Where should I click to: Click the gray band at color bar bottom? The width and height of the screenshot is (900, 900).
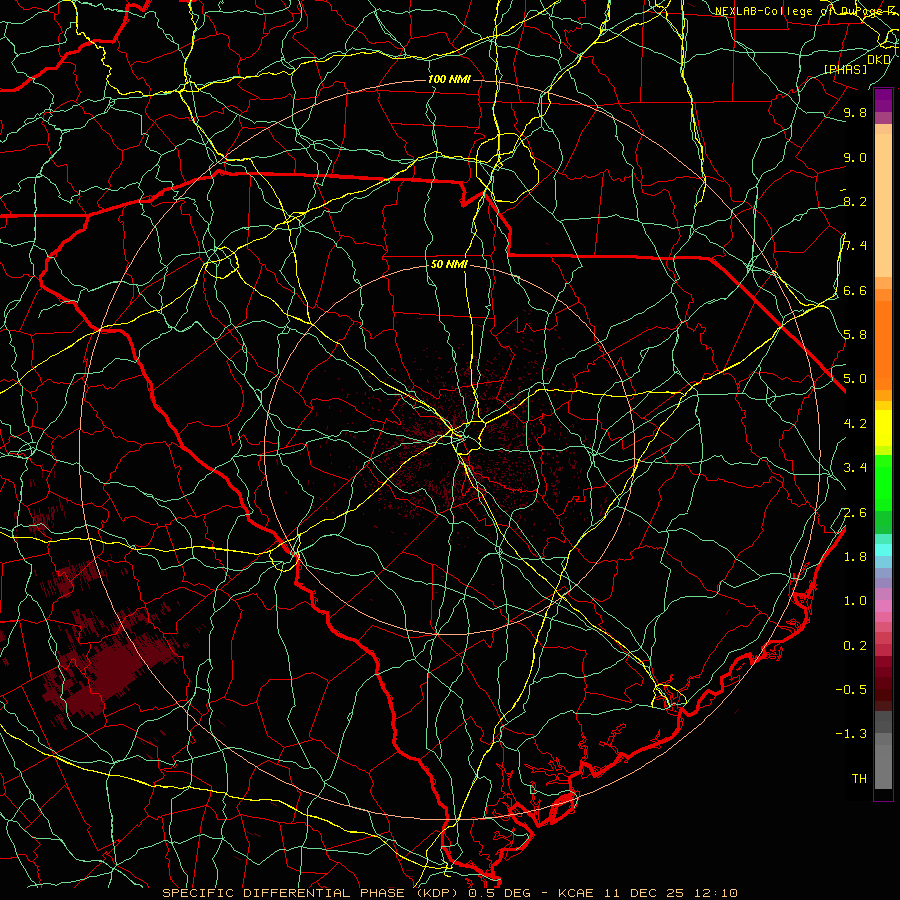click(x=883, y=761)
